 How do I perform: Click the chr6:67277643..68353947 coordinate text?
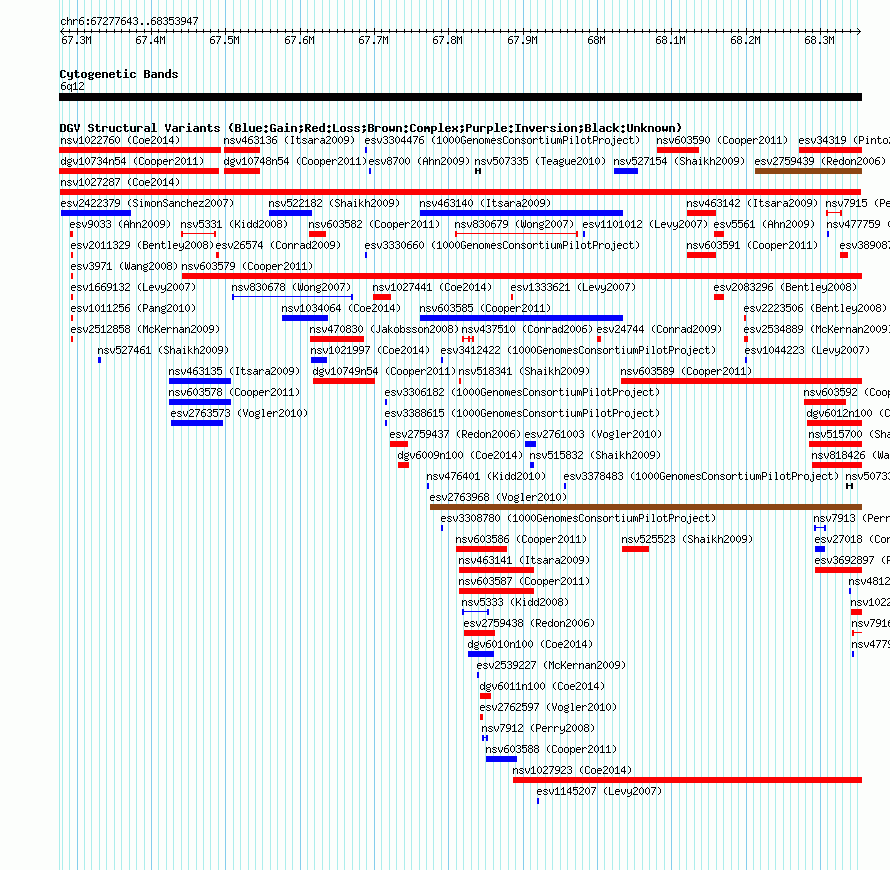(x=129, y=21)
